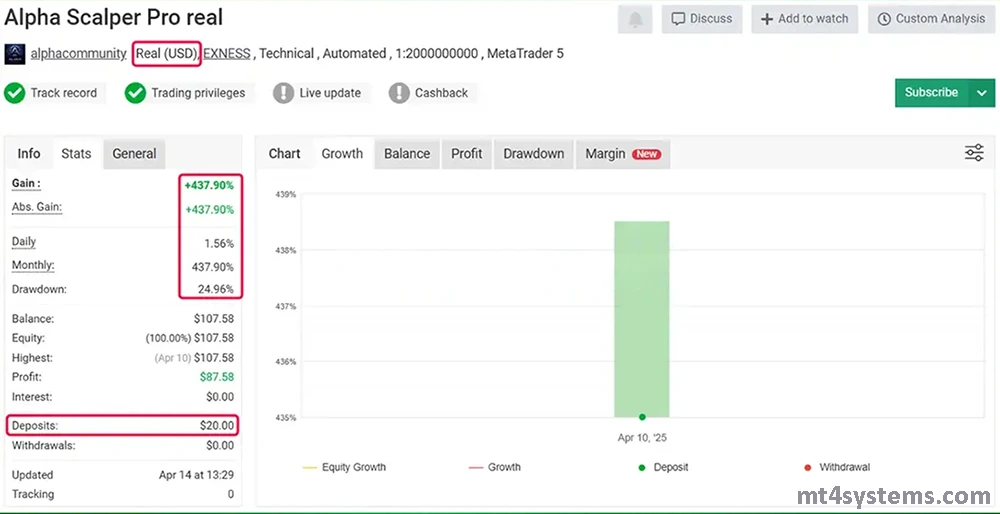The image size is (1000, 514).
Task: Toggle Growth legend series
Action: pyautogui.click(x=494, y=467)
